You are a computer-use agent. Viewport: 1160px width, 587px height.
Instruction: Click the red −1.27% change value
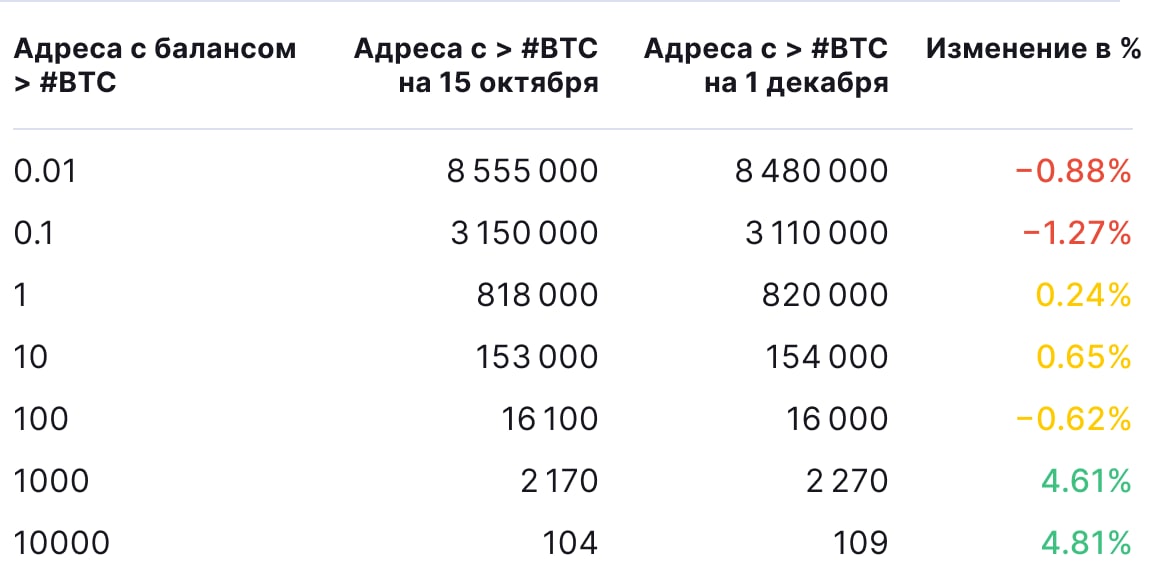pyautogui.click(x=1076, y=233)
